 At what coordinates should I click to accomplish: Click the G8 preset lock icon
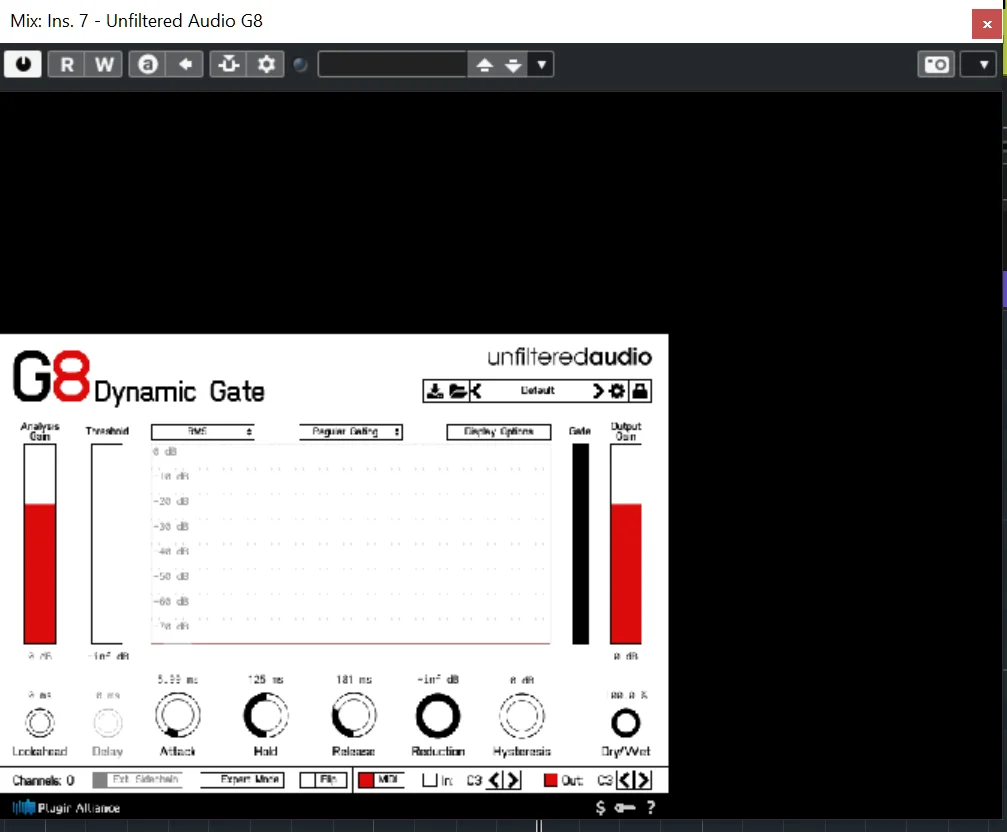[640, 391]
